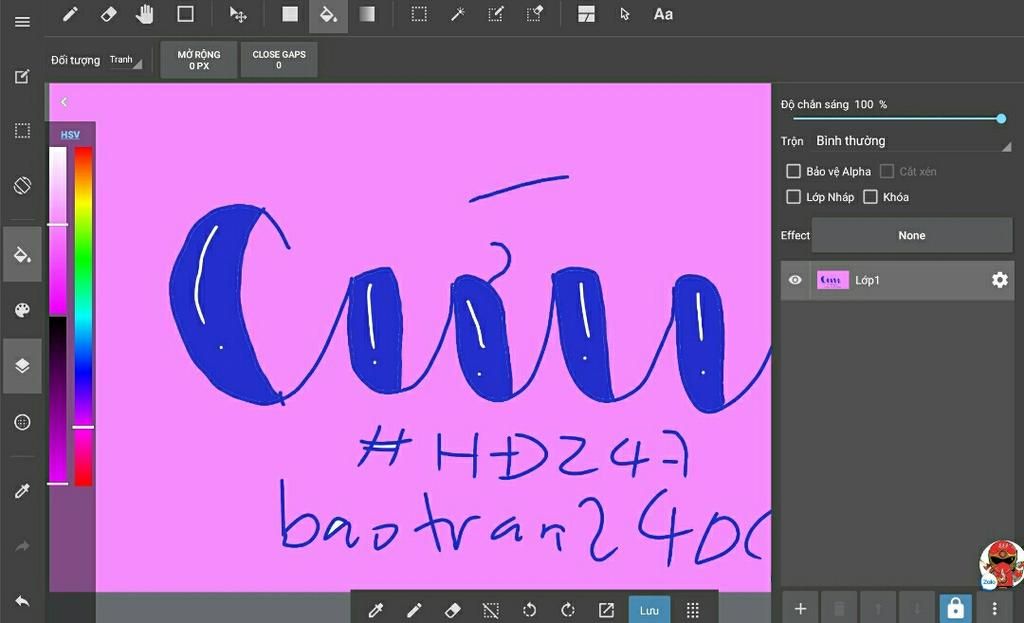The height and width of the screenshot is (623, 1024).
Task: Open selection options in left sidebar
Action: [22, 131]
